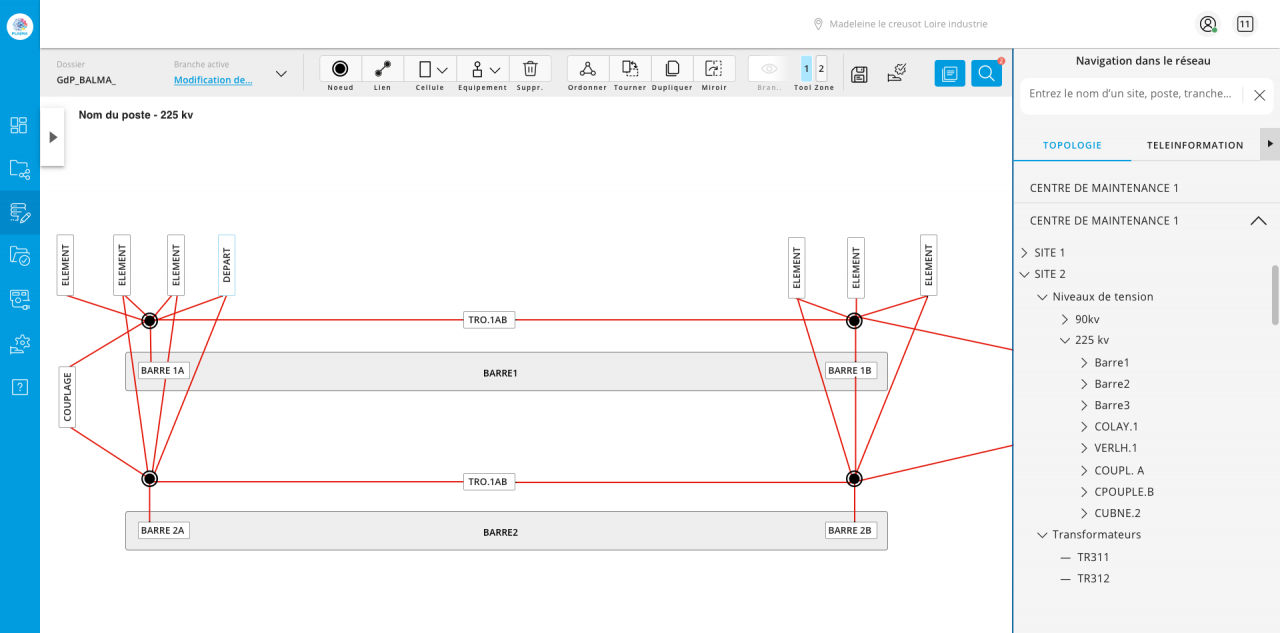Viewport: 1280px width, 633px height.
Task: Click the network search input field
Action: (x=1130, y=94)
